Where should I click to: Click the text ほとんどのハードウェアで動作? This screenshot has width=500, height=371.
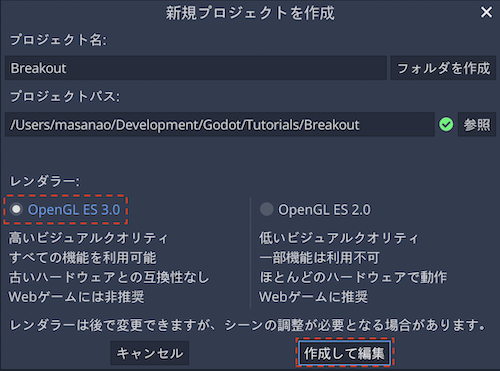(x=353, y=277)
